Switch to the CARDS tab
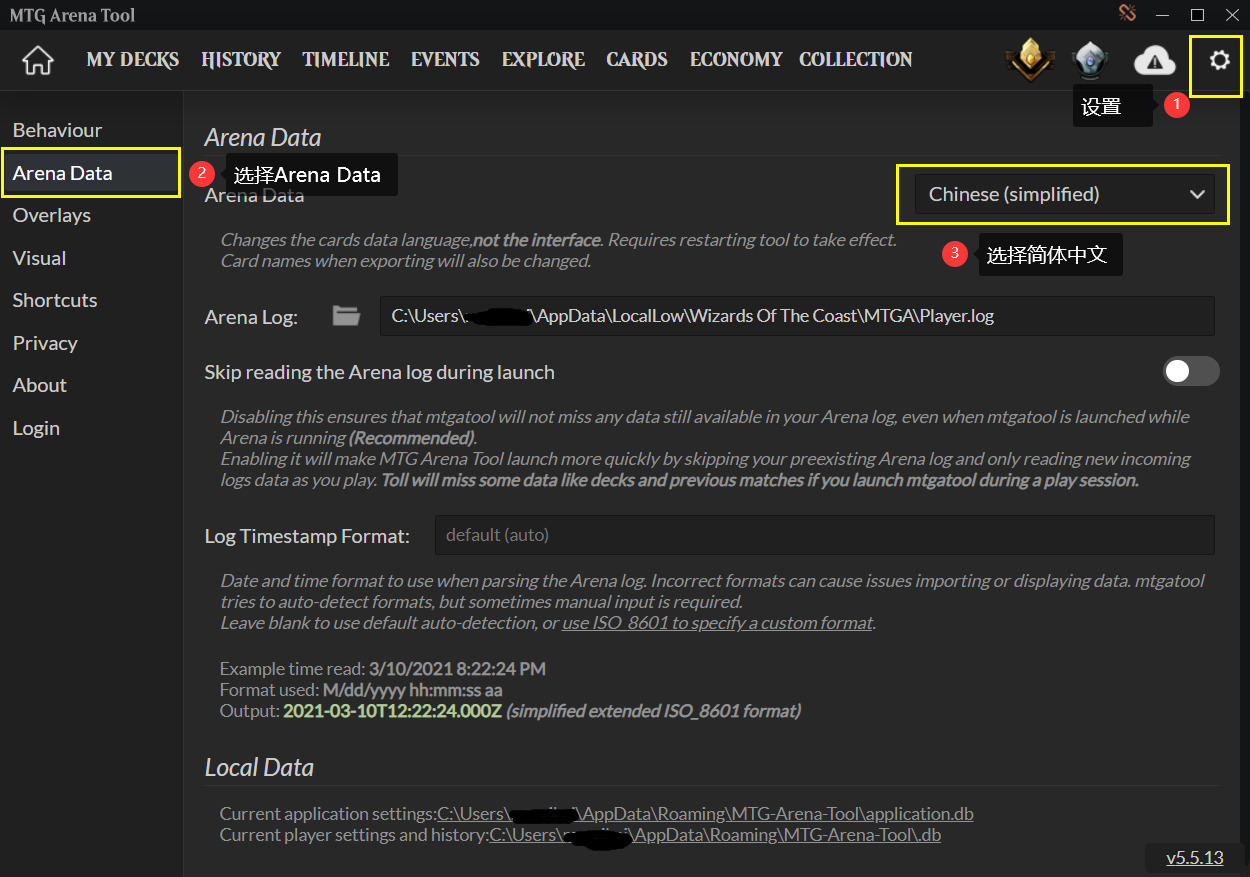Screen dimensions: 1250x877 click(x=637, y=60)
